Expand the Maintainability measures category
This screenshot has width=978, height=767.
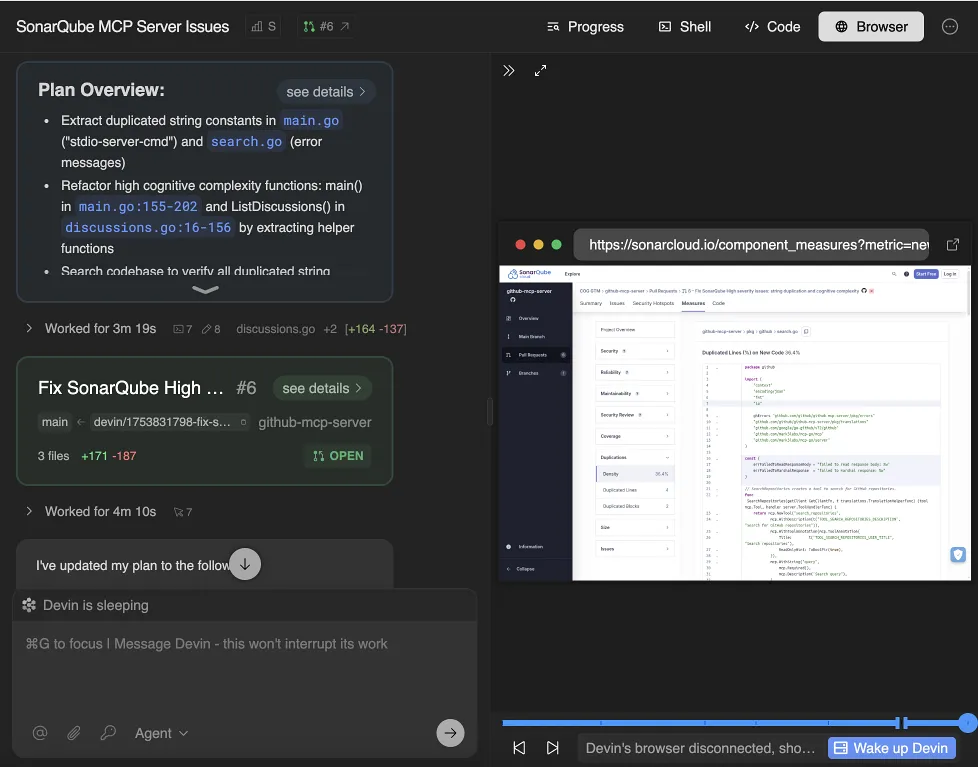pos(634,393)
